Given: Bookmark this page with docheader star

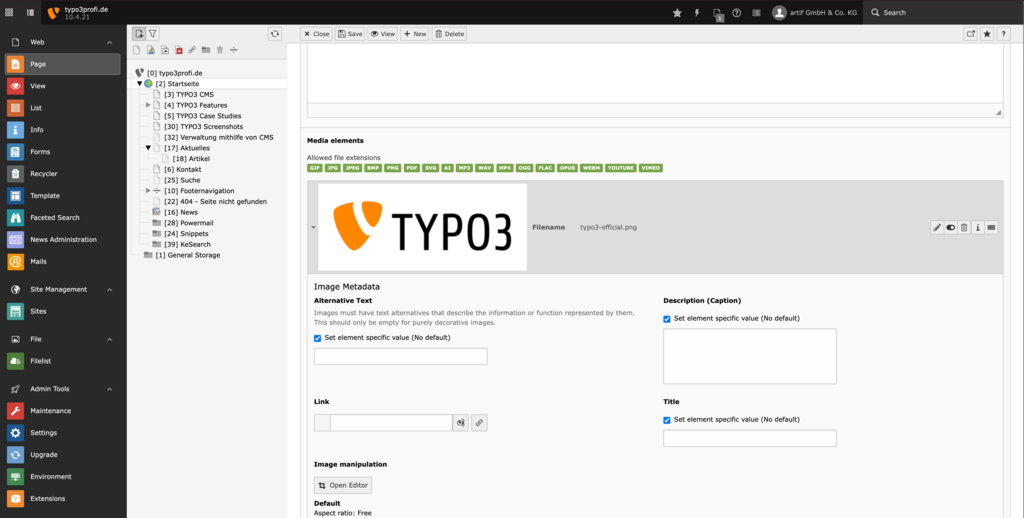Looking at the screenshot, I should (987, 34).
